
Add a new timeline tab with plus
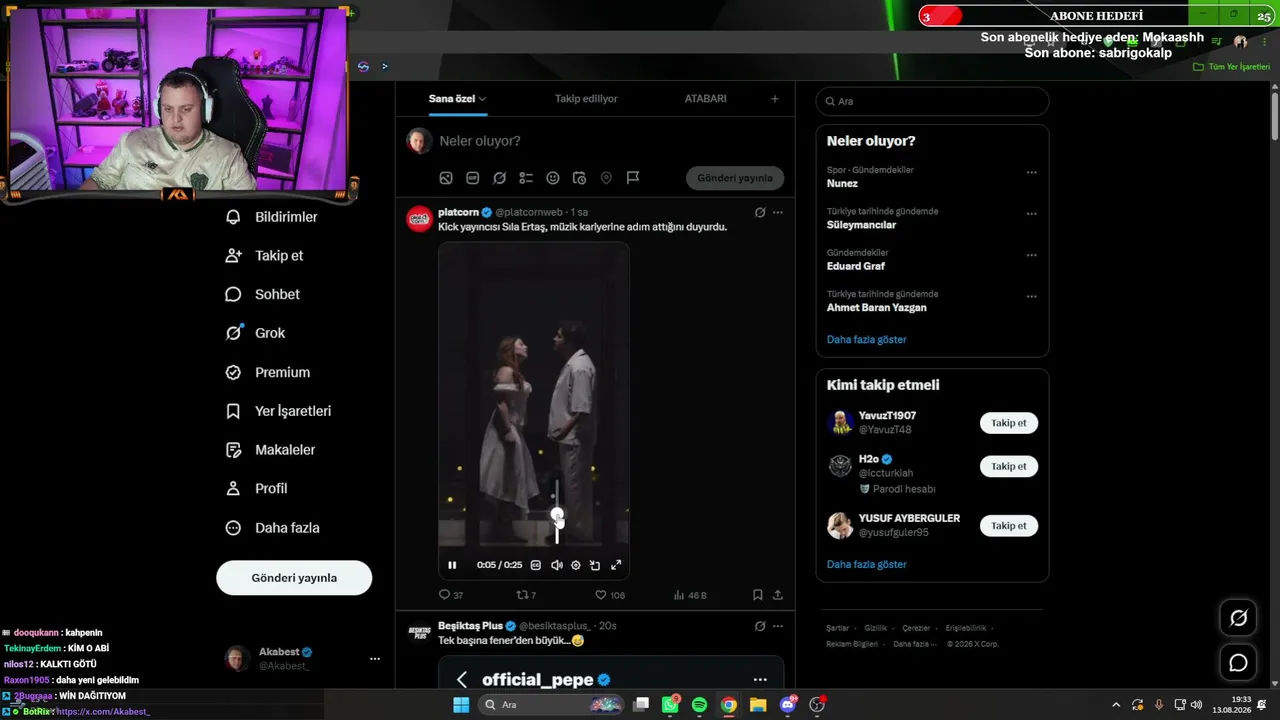tap(775, 99)
